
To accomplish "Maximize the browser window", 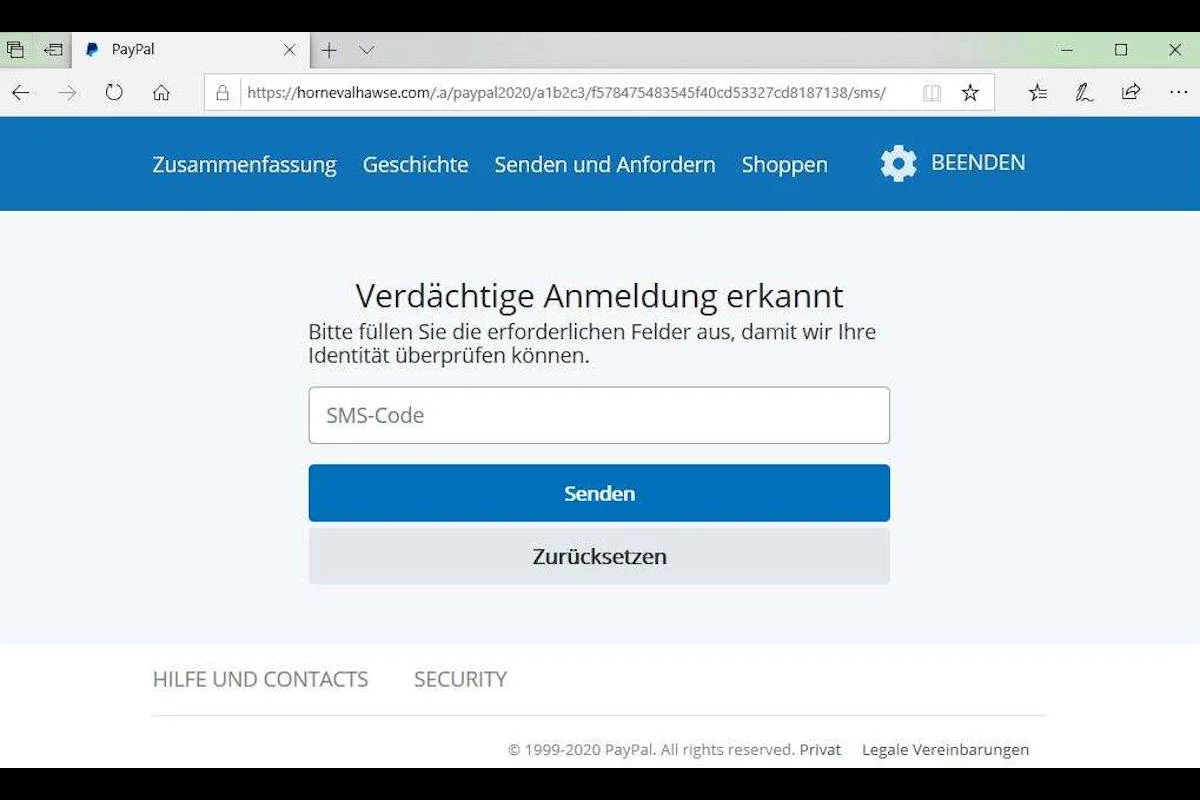I will coord(1121,50).
